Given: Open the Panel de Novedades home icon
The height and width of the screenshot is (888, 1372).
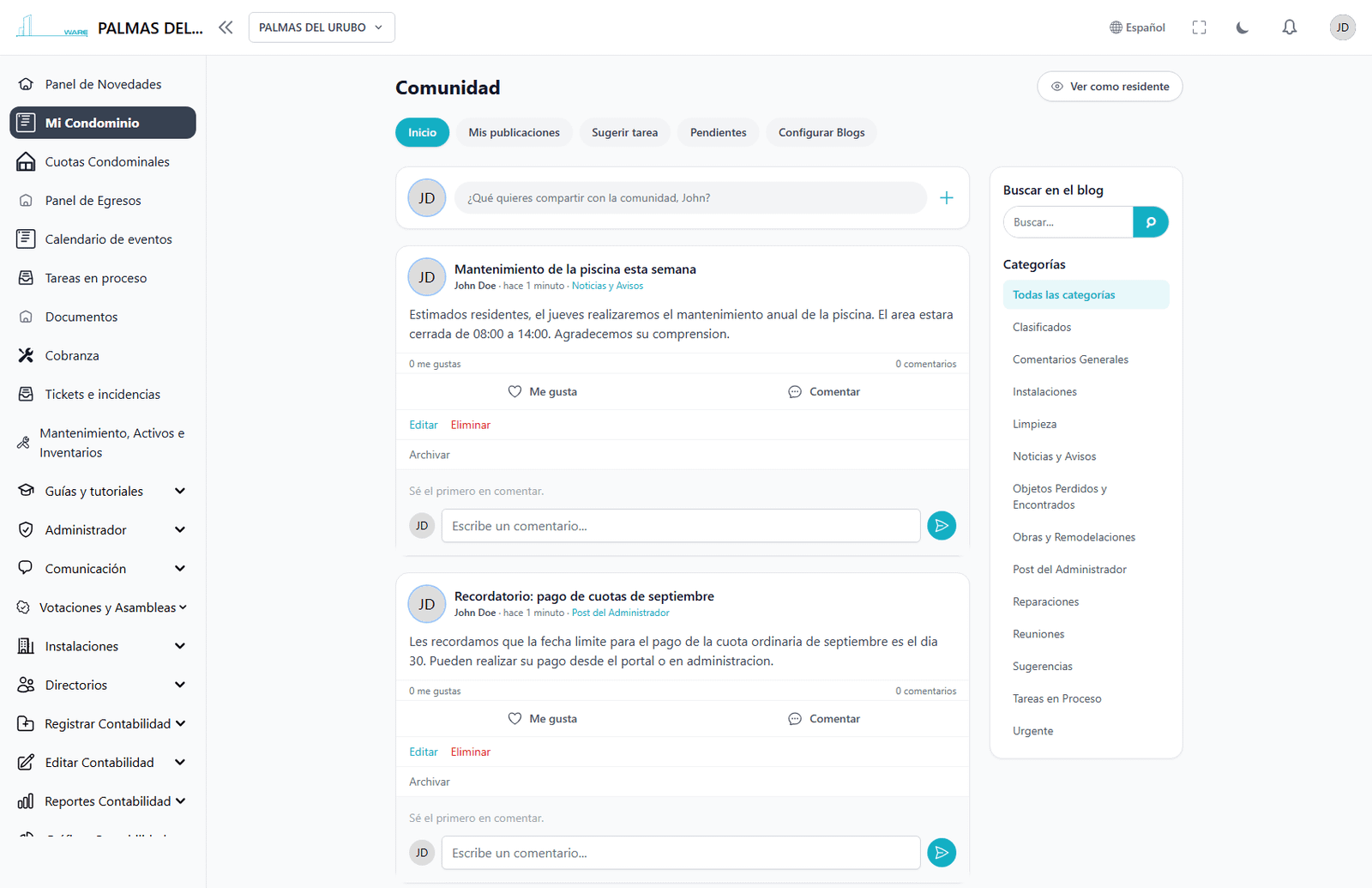Looking at the screenshot, I should [26, 84].
